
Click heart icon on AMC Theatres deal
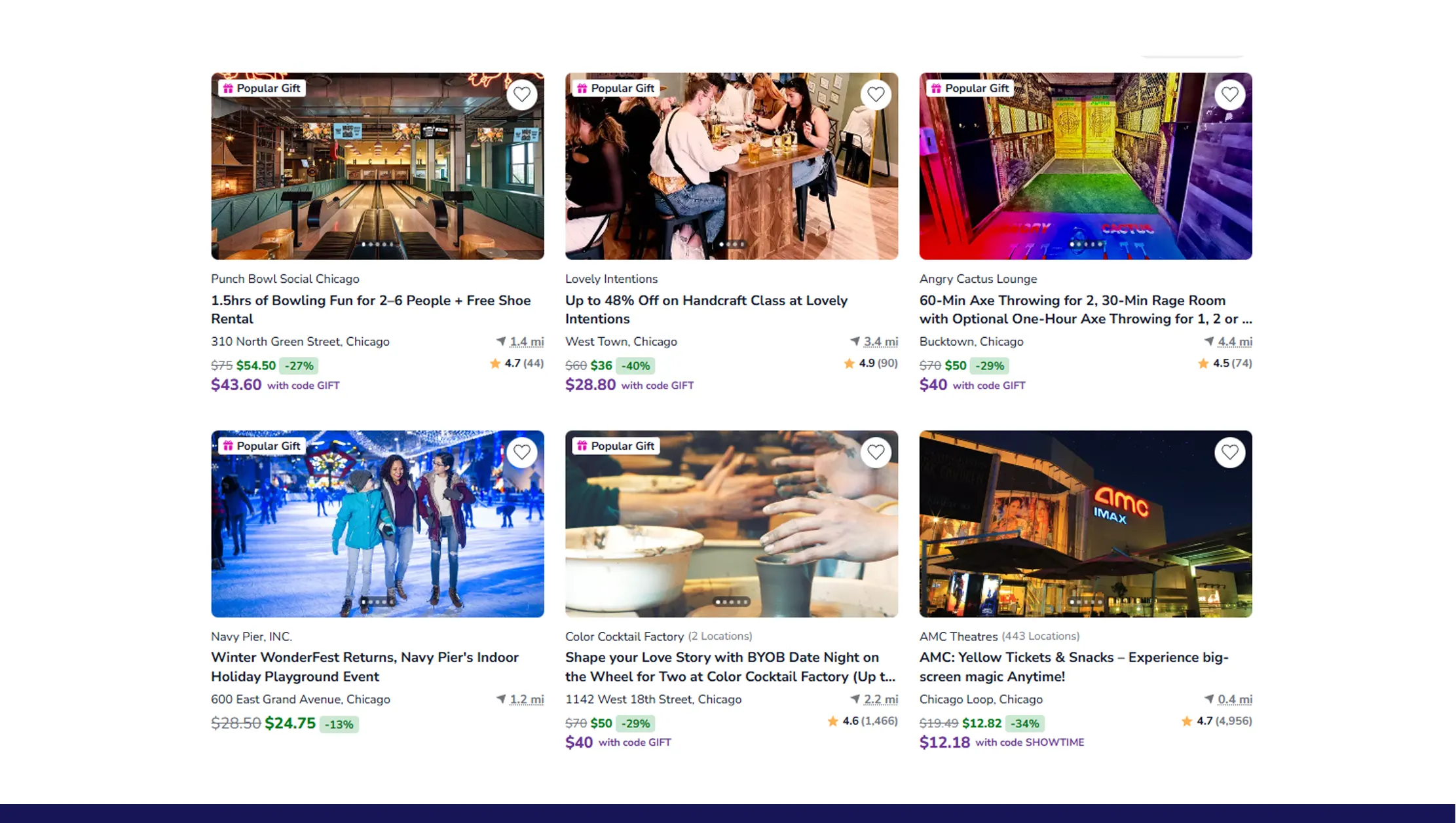coord(1229,452)
